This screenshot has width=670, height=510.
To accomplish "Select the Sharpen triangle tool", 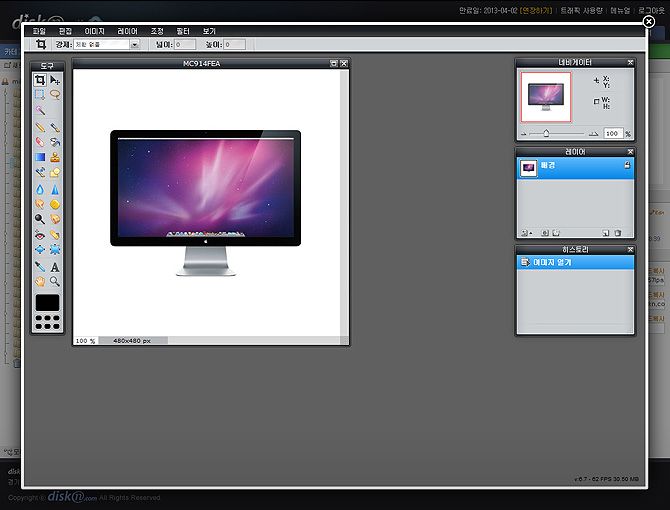I will click(x=55, y=189).
